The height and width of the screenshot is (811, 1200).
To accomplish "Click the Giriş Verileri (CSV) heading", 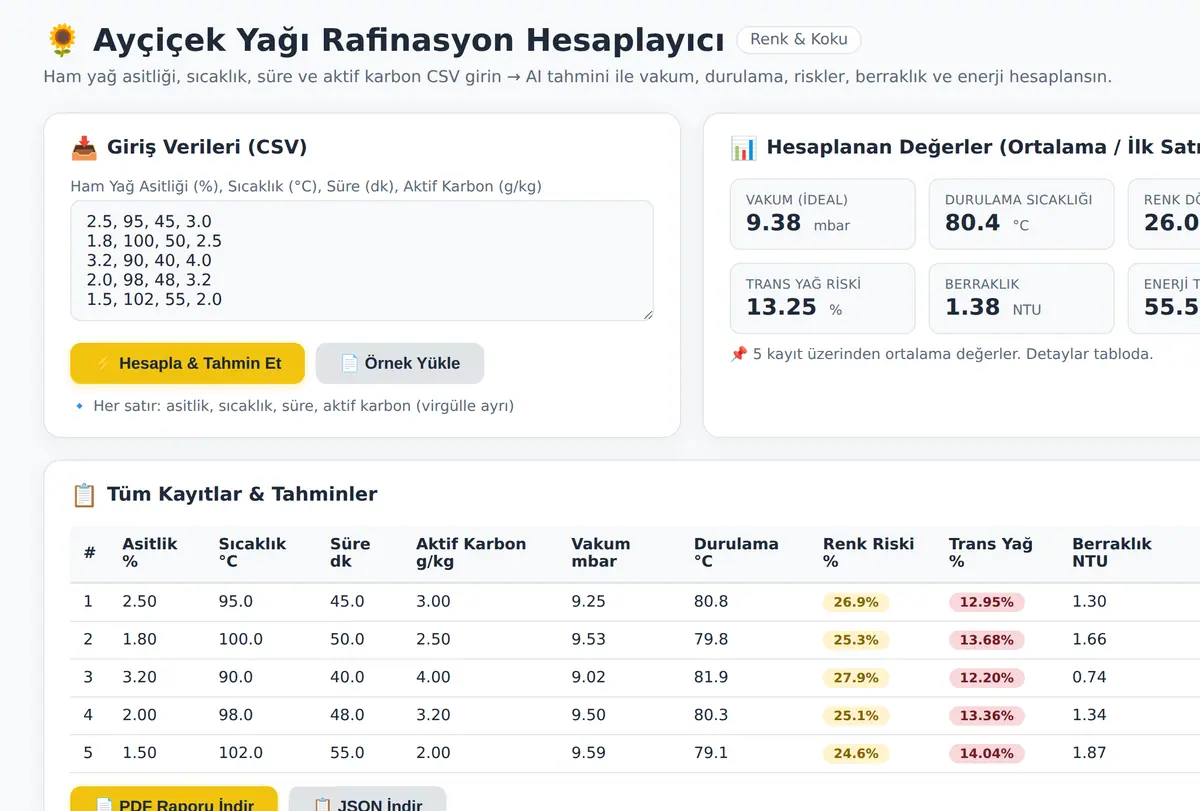I will [x=207, y=148].
